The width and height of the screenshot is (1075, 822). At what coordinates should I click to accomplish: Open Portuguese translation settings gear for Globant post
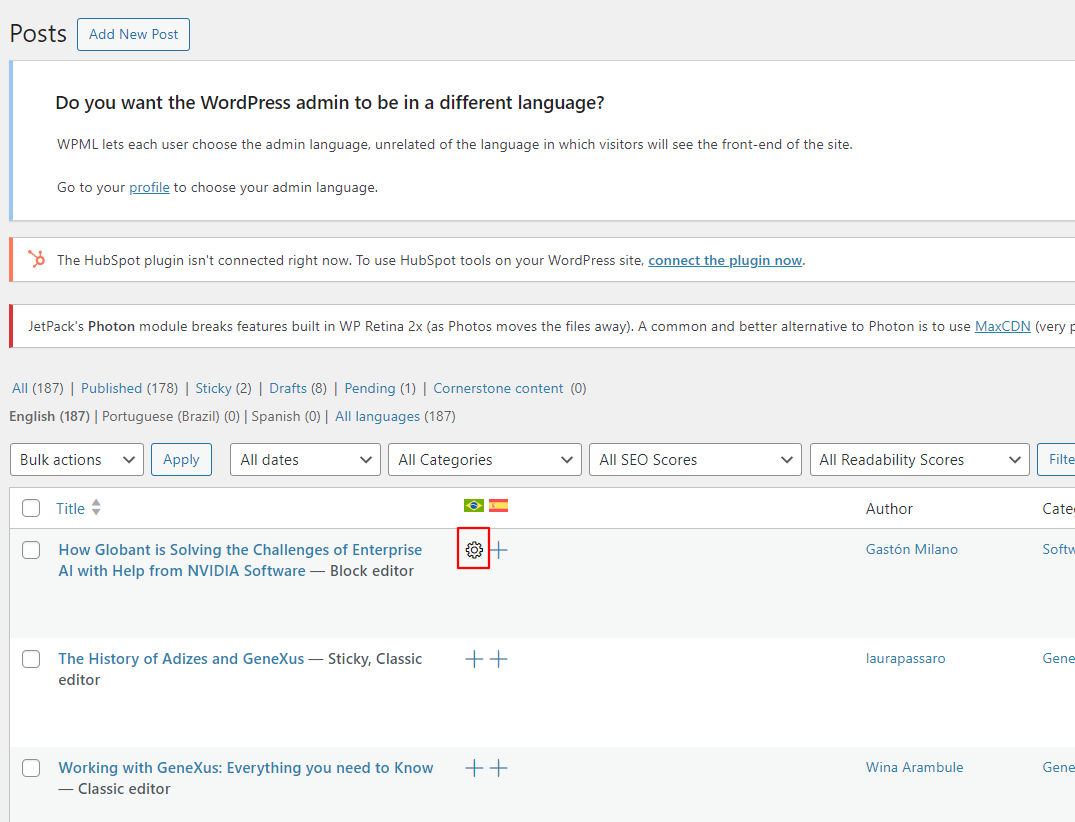pyautogui.click(x=474, y=549)
